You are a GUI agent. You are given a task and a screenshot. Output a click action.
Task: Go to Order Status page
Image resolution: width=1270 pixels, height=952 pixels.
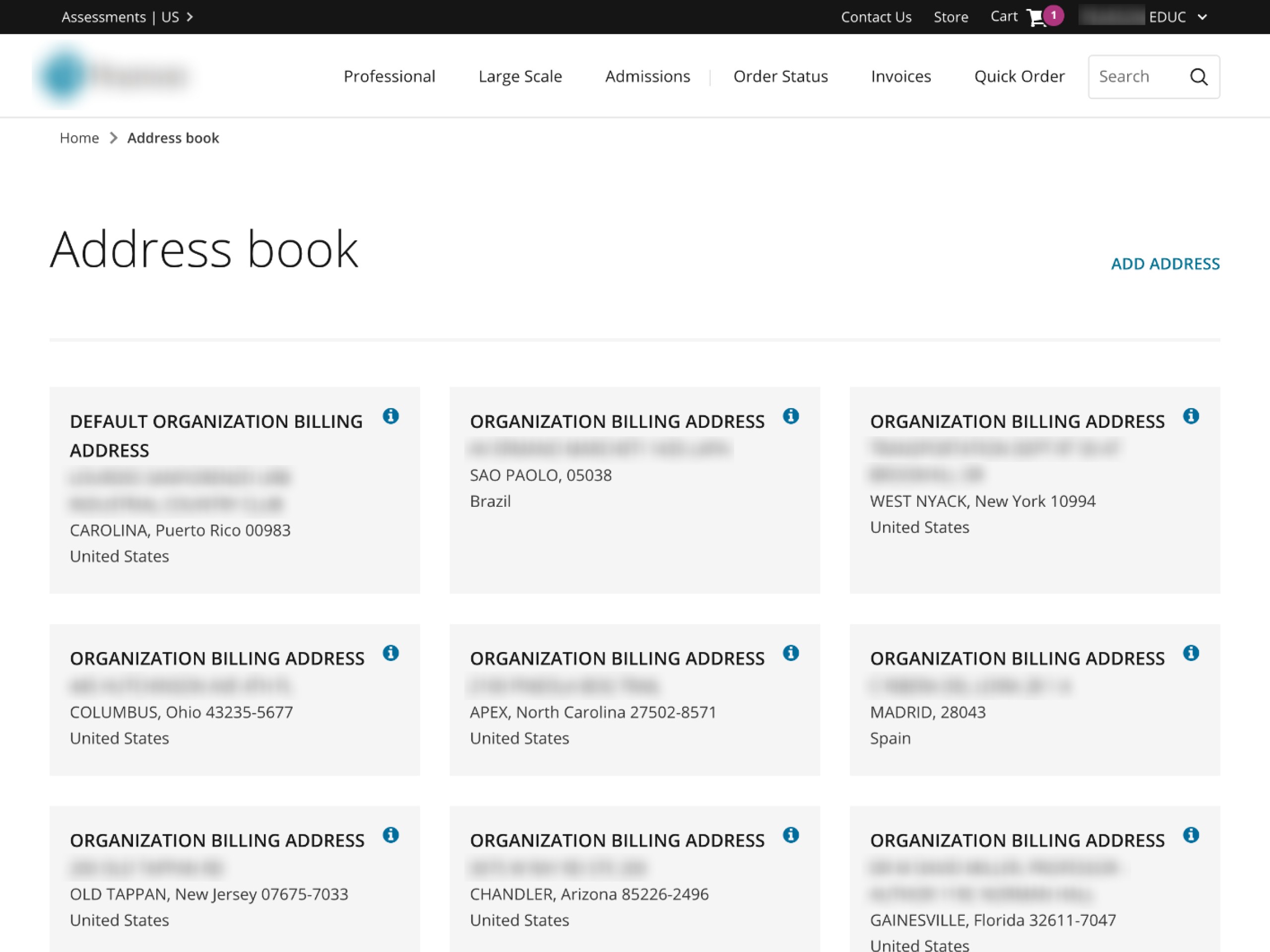tap(780, 76)
